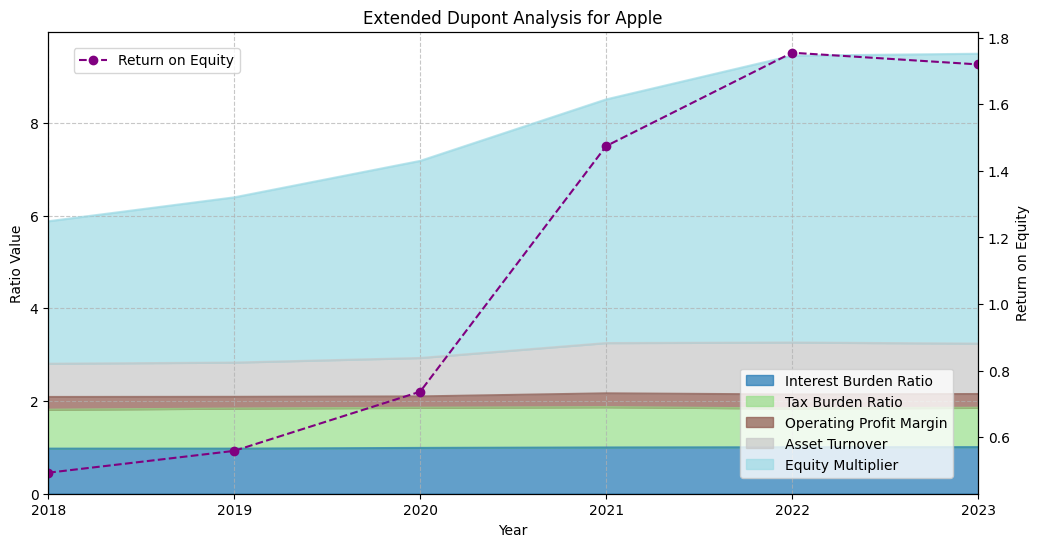Click the Year x-axis title
This screenshot has width=1039, height=547.
pyautogui.click(x=512, y=530)
